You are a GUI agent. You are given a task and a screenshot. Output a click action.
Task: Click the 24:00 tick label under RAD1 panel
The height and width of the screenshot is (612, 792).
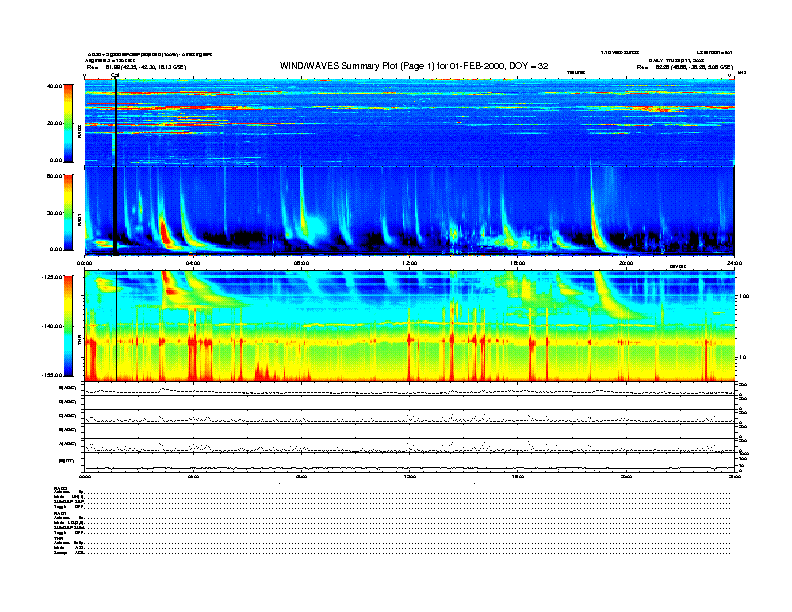pyautogui.click(x=734, y=263)
